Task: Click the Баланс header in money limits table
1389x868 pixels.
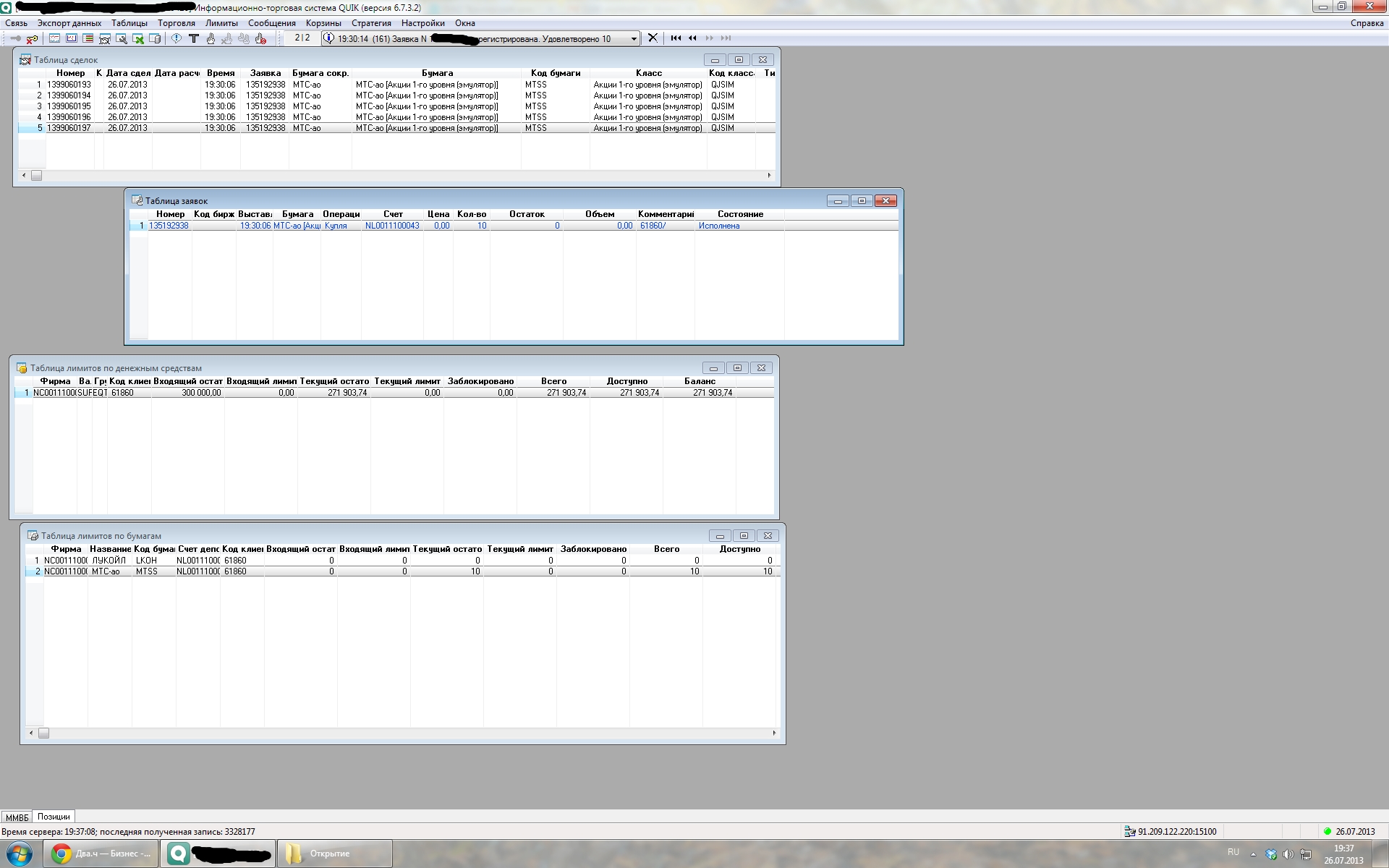Action: 700,381
